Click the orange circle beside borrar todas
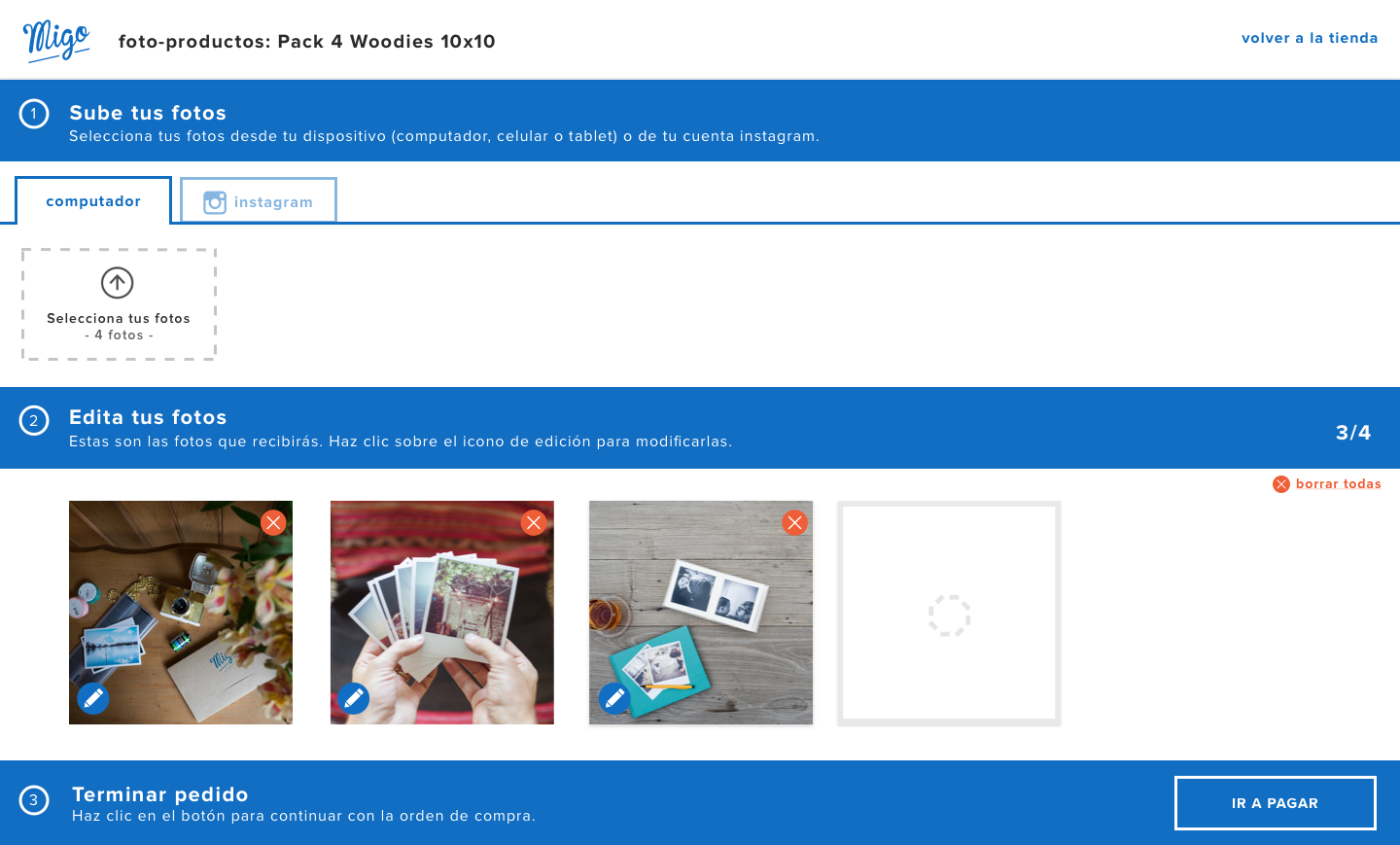The image size is (1400, 845). [x=1280, y=484]
